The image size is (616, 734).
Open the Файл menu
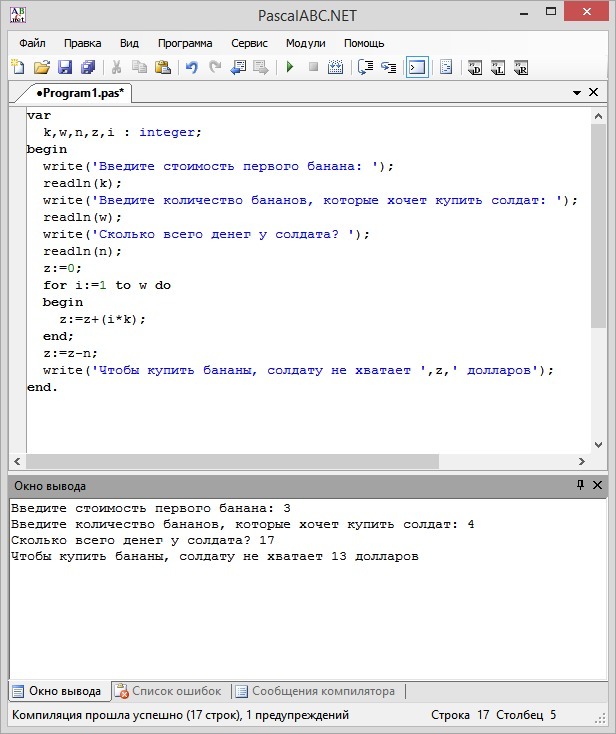[x=32, y=43]
